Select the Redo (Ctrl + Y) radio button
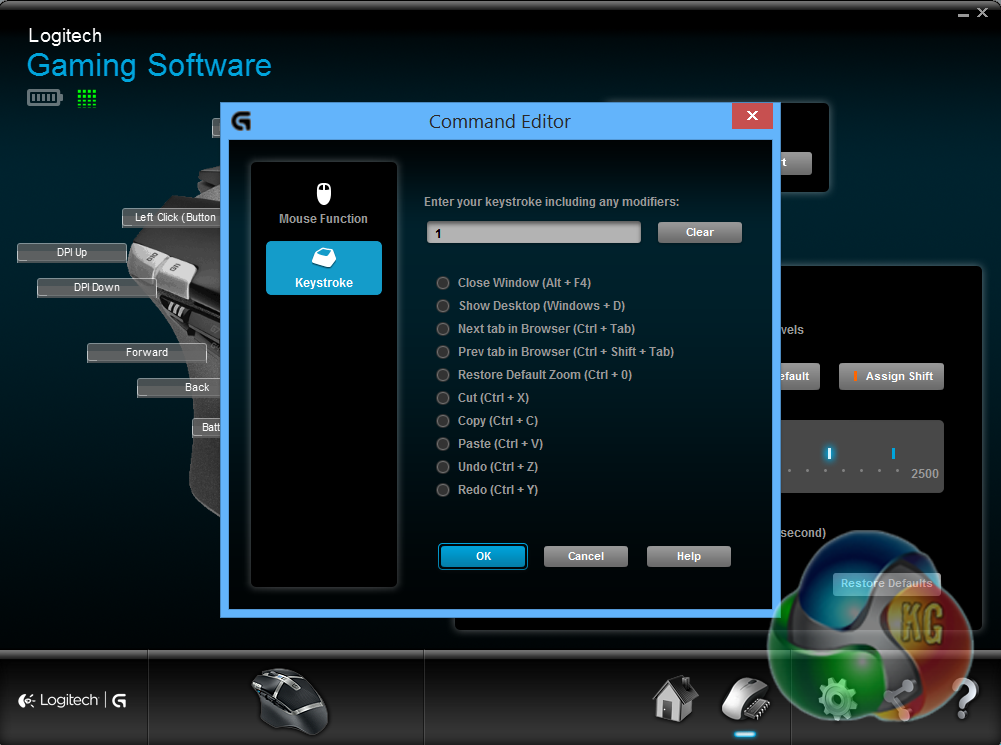The width and height of the screenshot is (1001, 745). pyautogui.click(x=443, y=490)
